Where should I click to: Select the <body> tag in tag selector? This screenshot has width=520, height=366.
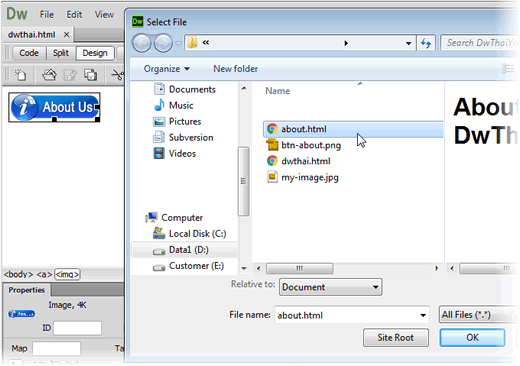coord(18,274)
